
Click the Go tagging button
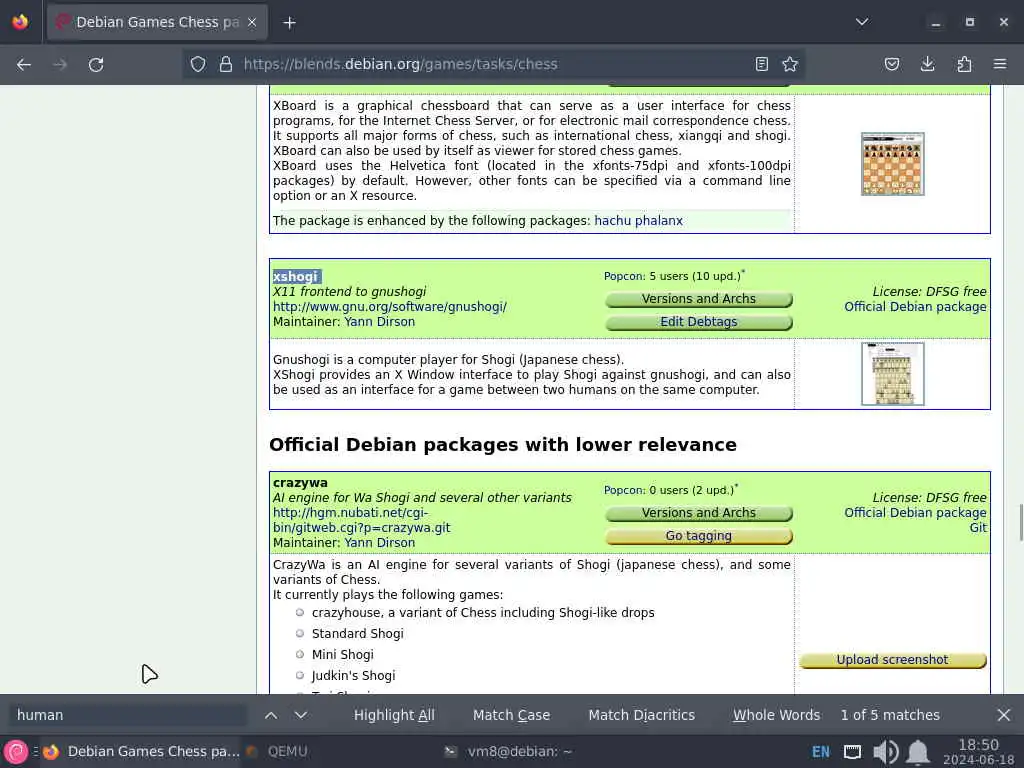click(699, 536)
